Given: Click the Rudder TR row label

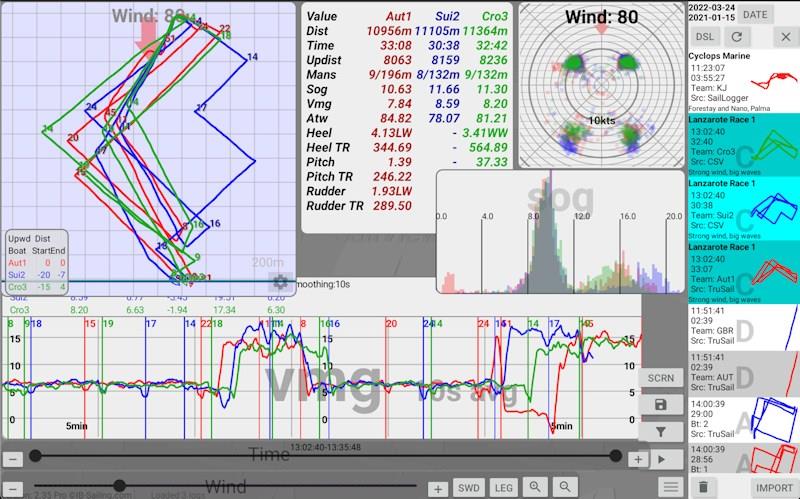Looking at the screenshot, I should coord(335,206).
